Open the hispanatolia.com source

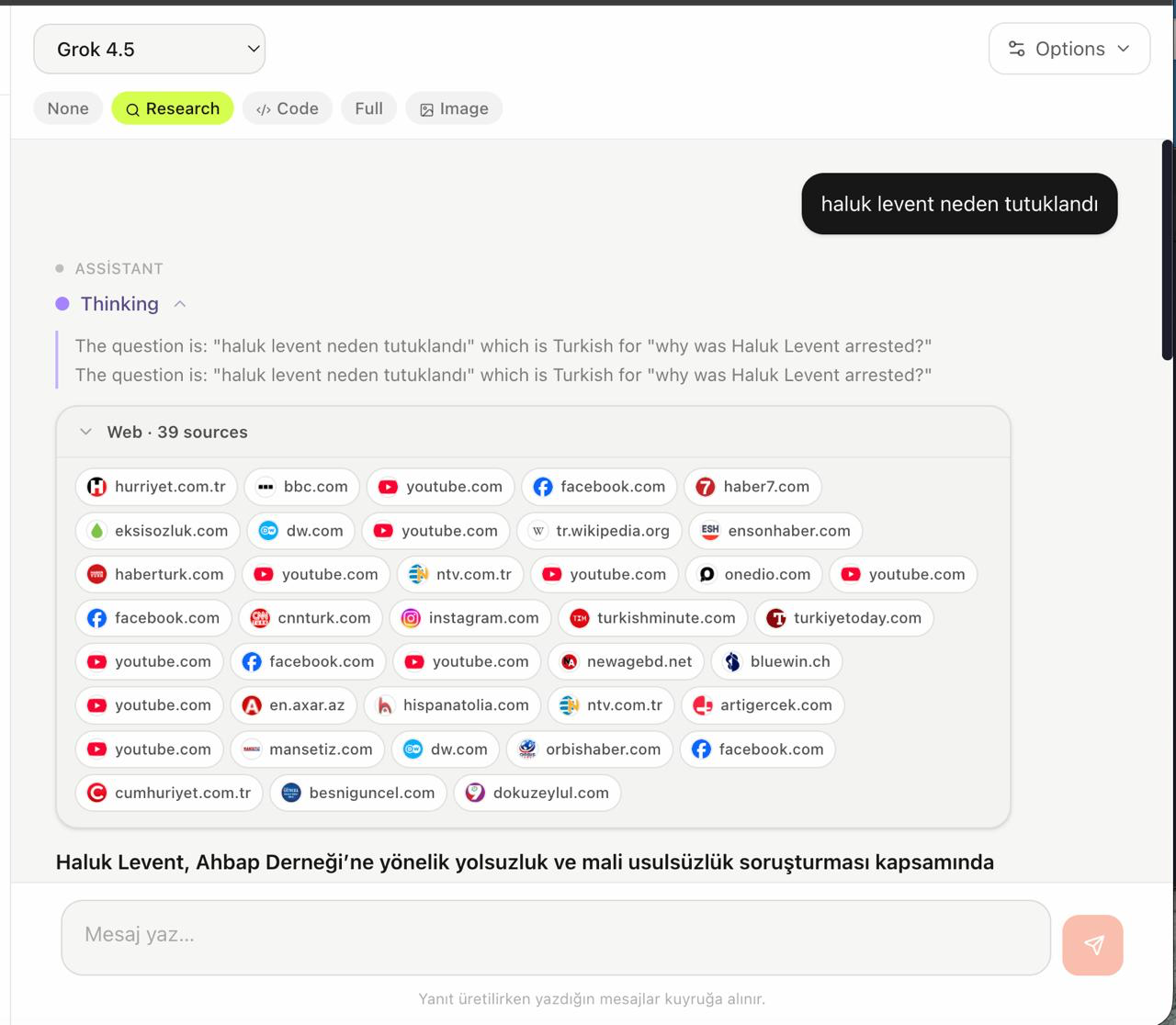pyautogui.click(x=453, y=705)
